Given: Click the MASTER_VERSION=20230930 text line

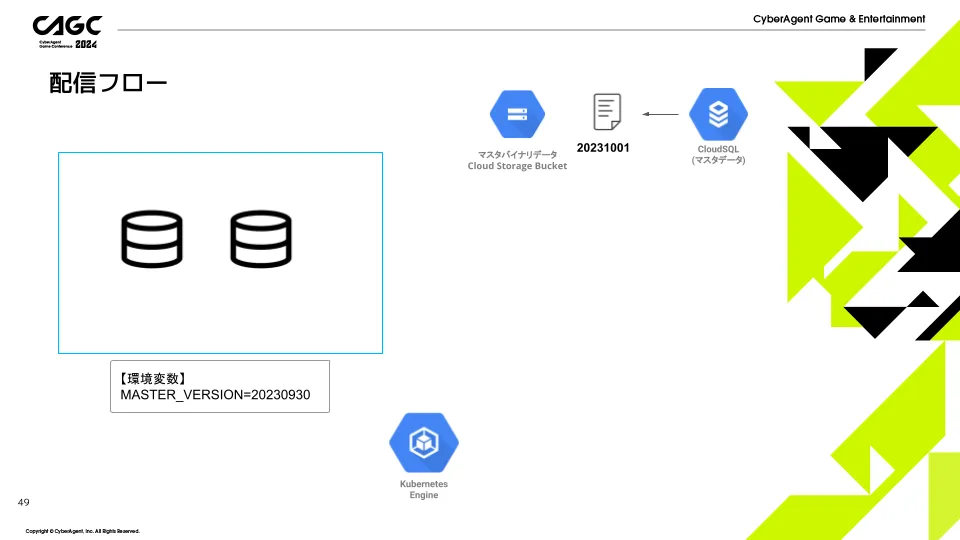Looking at the screenshot, I should coord(215,395).
